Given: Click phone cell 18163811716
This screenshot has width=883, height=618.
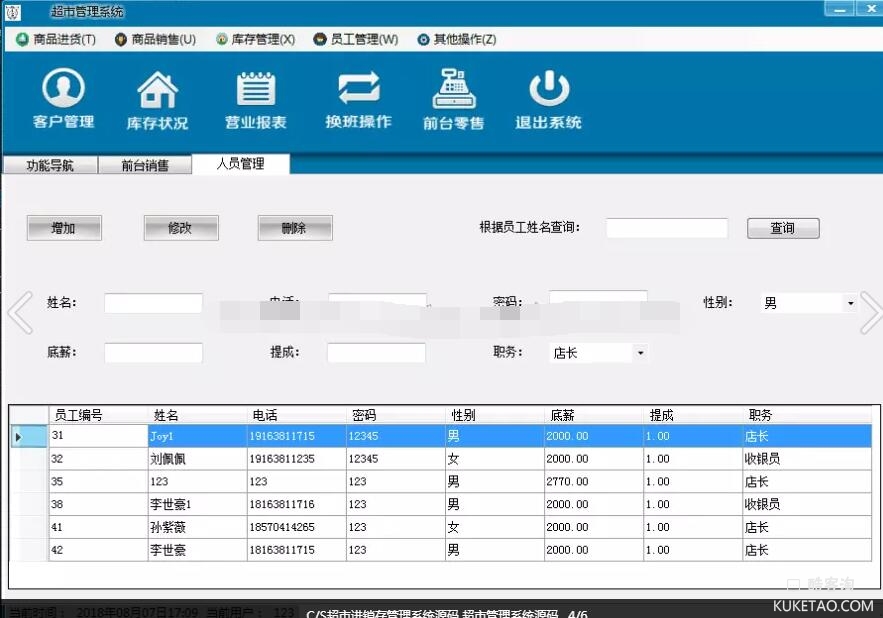Looking at the screenshot, I should click(x=296, y=504).
